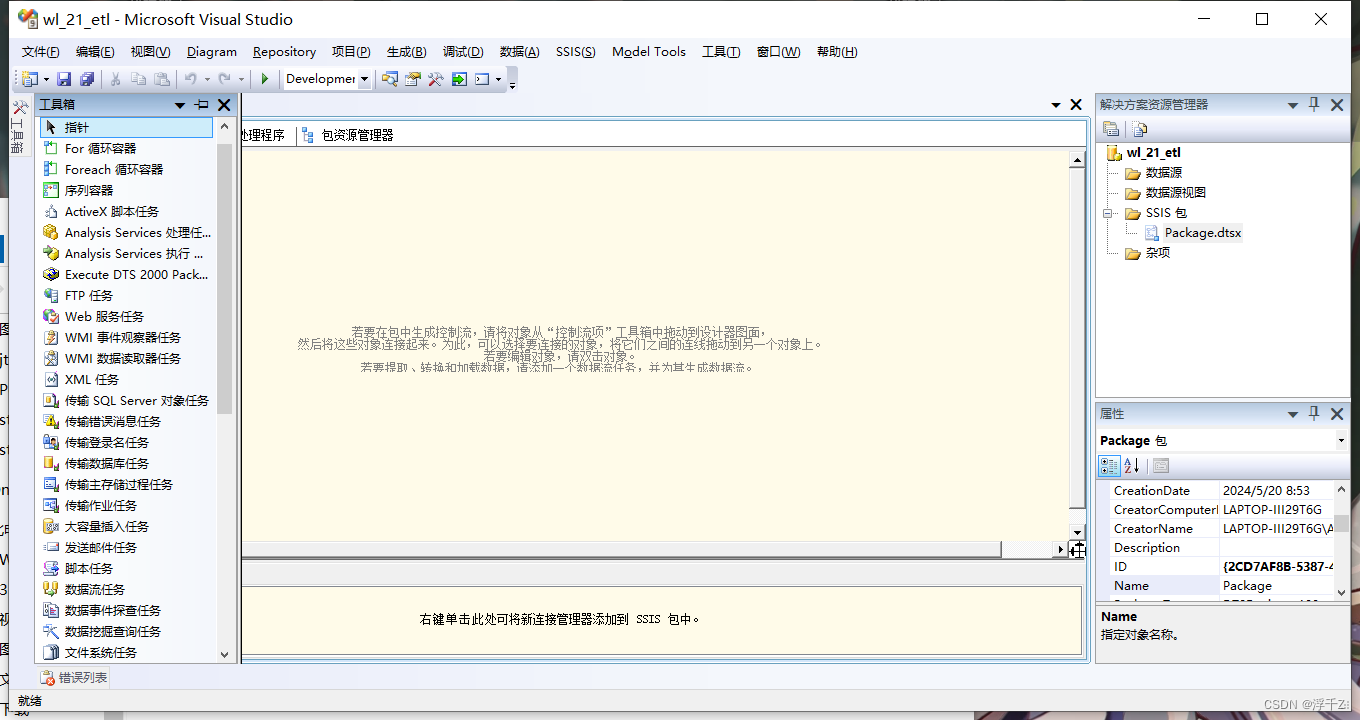Select Execute DTS 2000 Package toolbox item
1360x720 pixels.
(126, 274)
